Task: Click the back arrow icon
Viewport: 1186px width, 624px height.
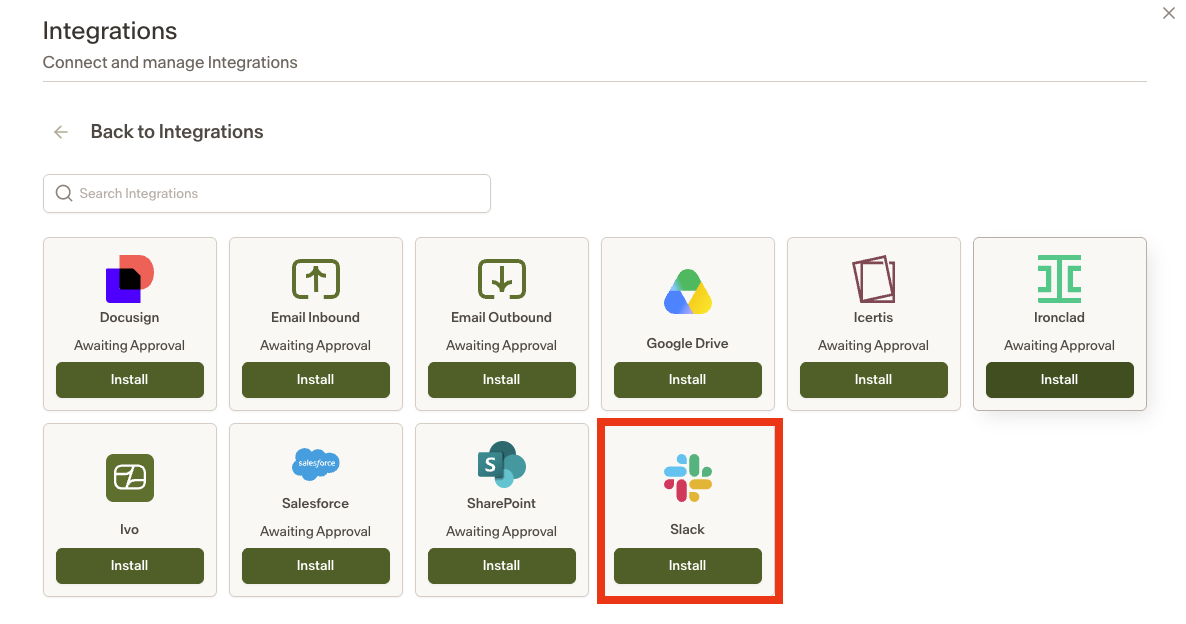Action: (x=61, y=132)
